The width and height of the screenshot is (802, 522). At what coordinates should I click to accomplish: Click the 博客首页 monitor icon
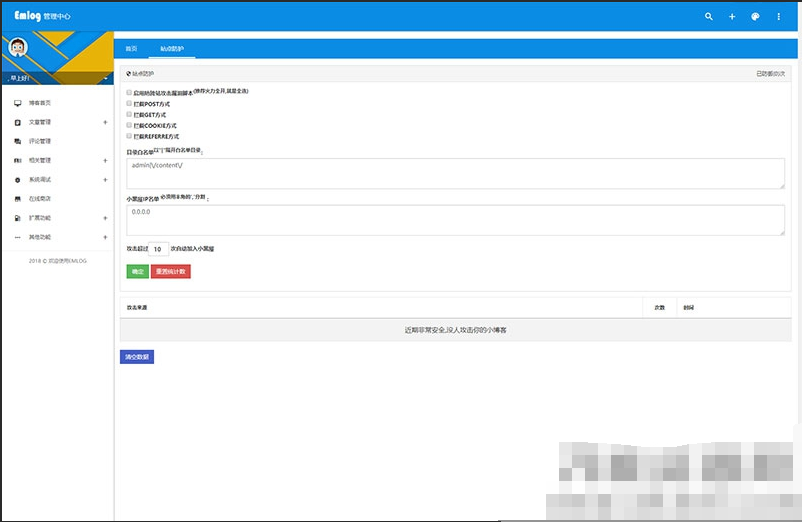tap(17, 103)
